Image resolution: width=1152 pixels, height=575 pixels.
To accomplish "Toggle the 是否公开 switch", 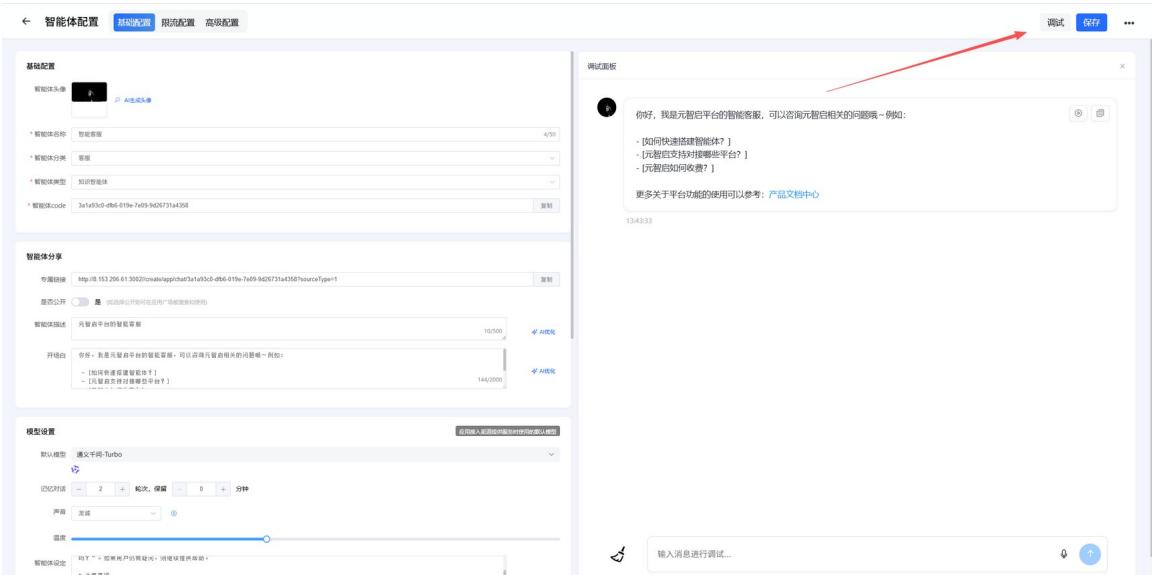I will click(x=82, y=302).
